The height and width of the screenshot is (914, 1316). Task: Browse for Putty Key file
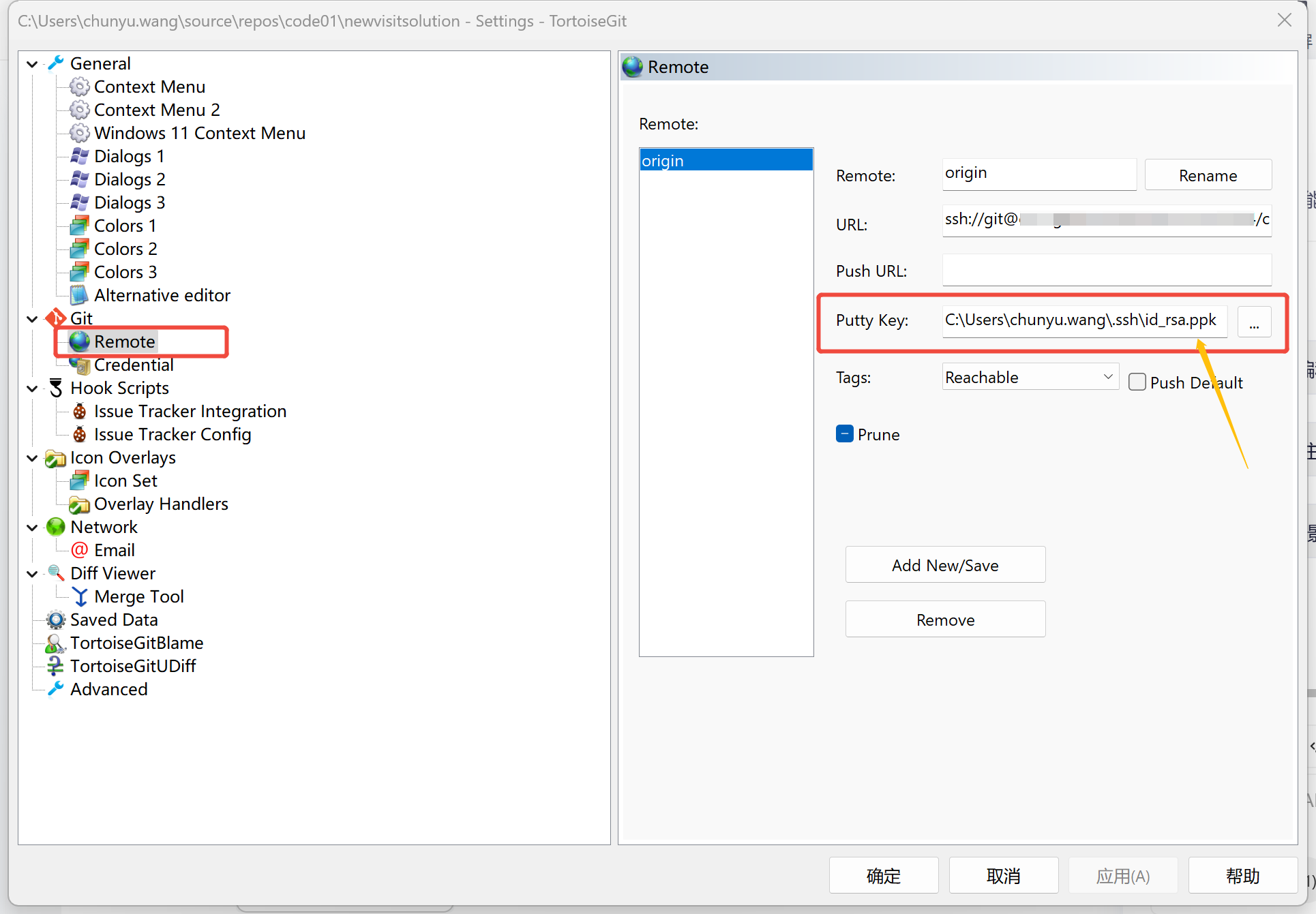click(1254, 321)
